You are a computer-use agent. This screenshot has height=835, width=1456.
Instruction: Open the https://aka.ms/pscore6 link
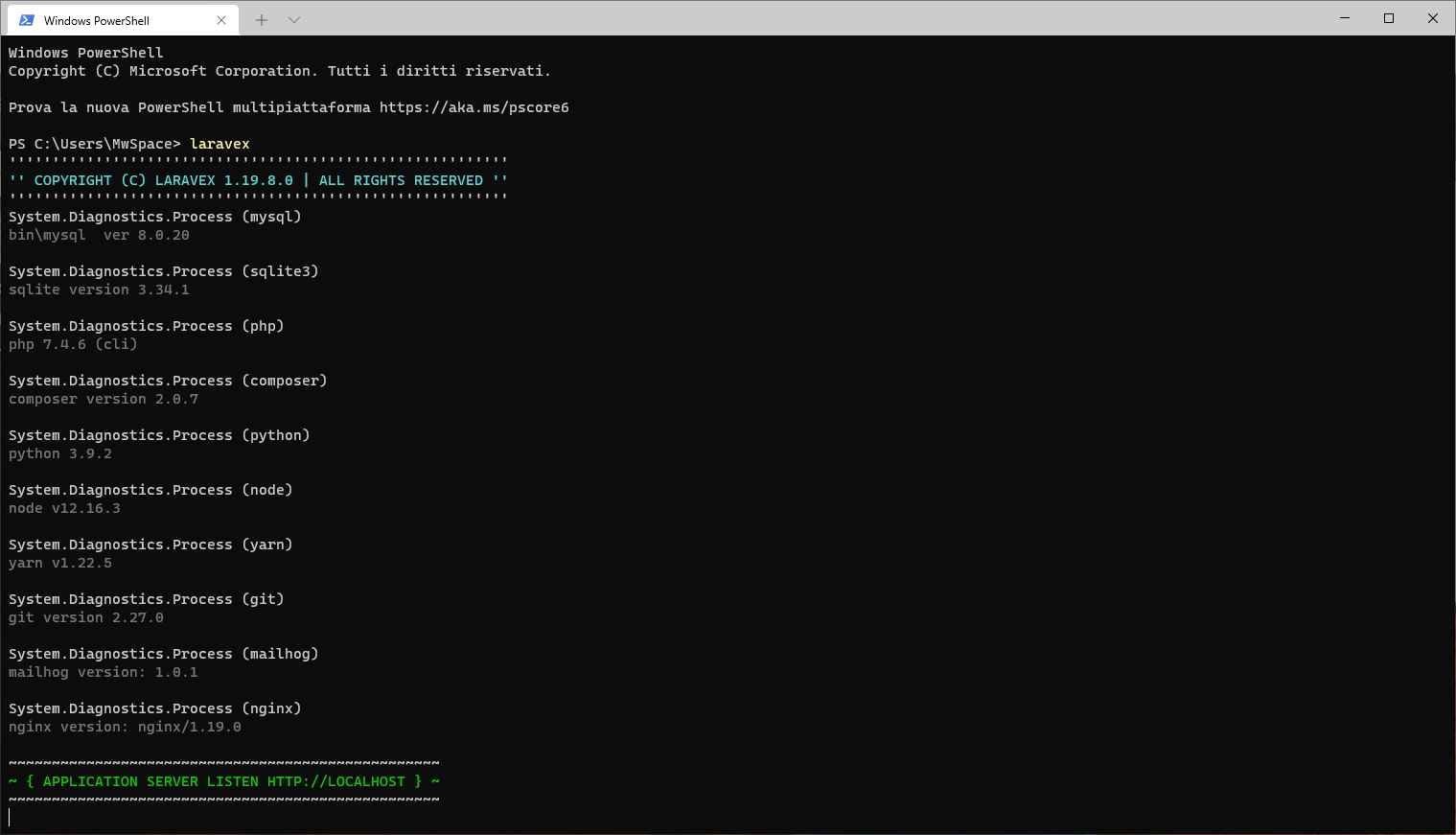[474, 107]
